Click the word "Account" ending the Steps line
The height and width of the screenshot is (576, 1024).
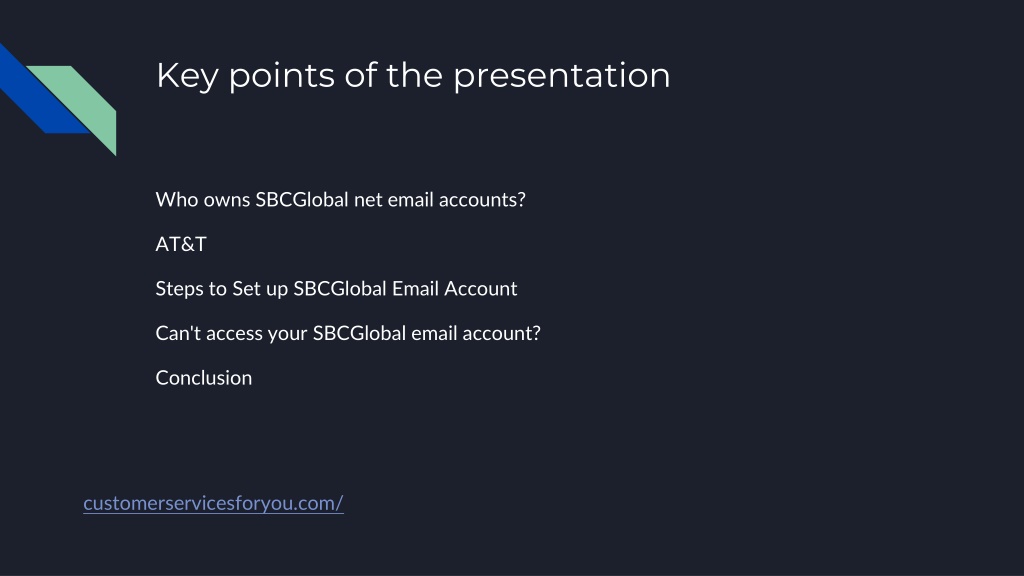click(x=481, y=289)
